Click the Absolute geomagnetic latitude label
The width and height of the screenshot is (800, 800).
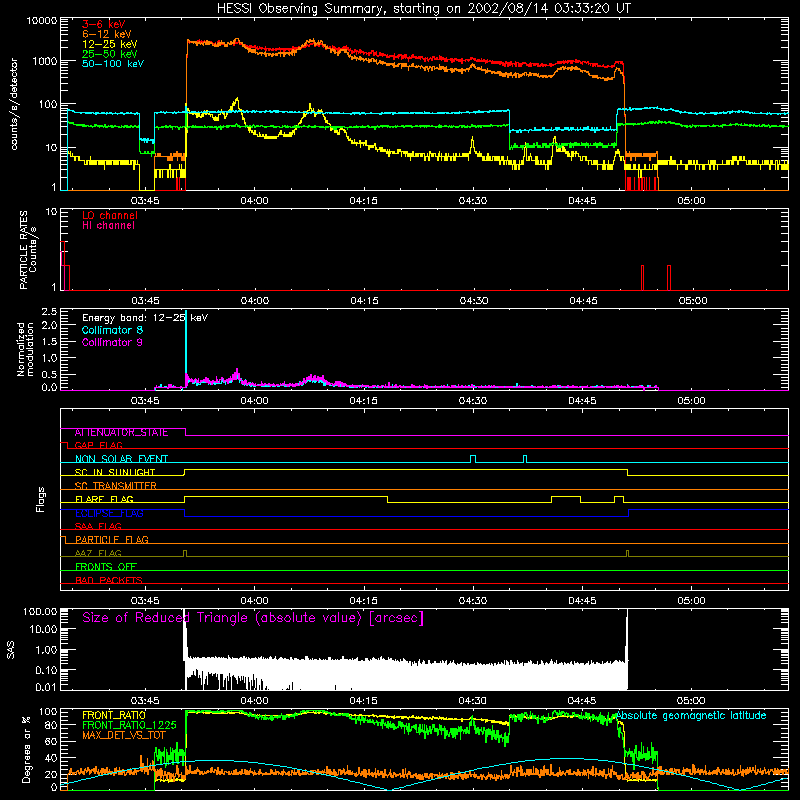(x=692, y=716)
